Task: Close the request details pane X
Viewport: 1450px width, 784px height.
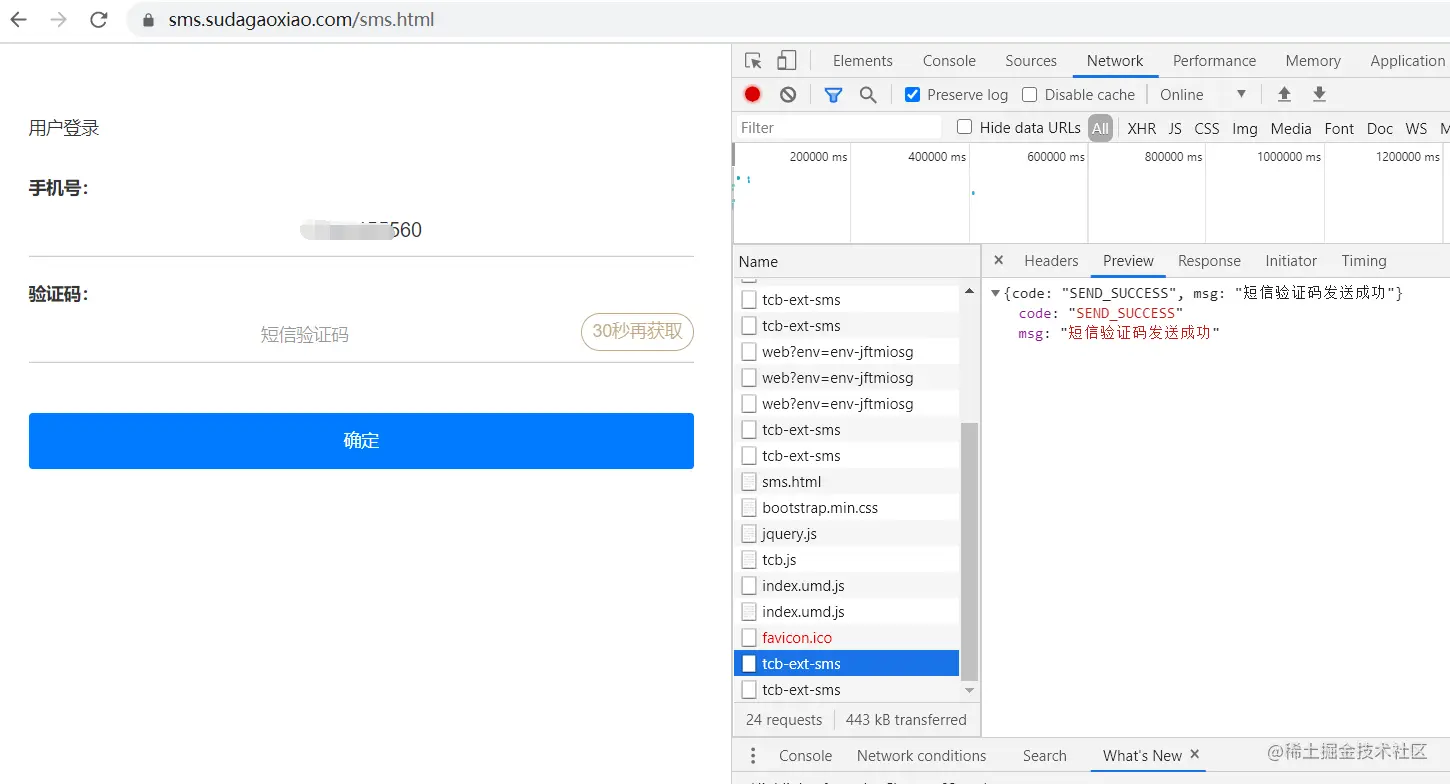Action: tap(998, 260)
